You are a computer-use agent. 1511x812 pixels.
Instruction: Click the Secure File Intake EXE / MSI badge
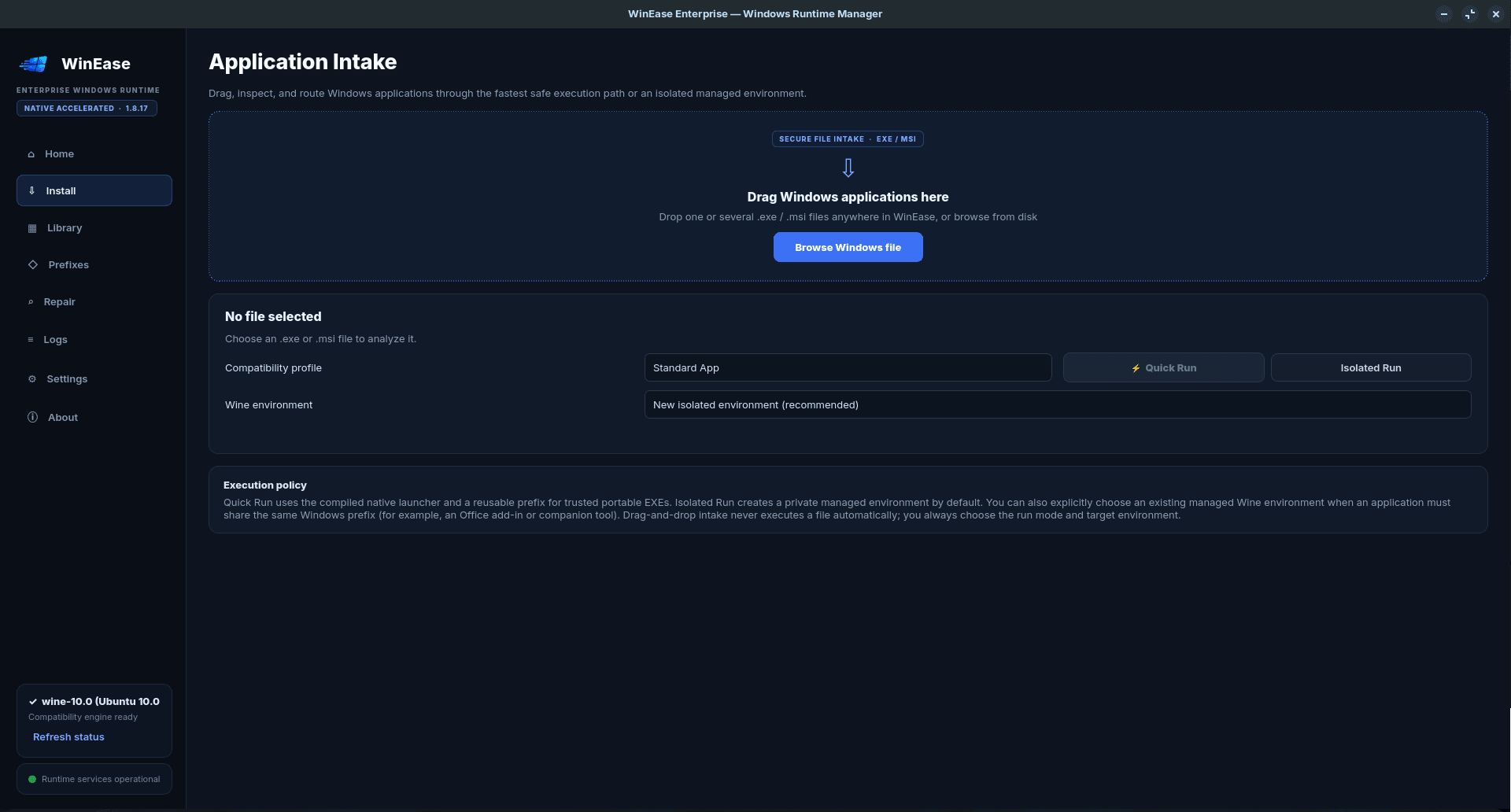(848, 139)
